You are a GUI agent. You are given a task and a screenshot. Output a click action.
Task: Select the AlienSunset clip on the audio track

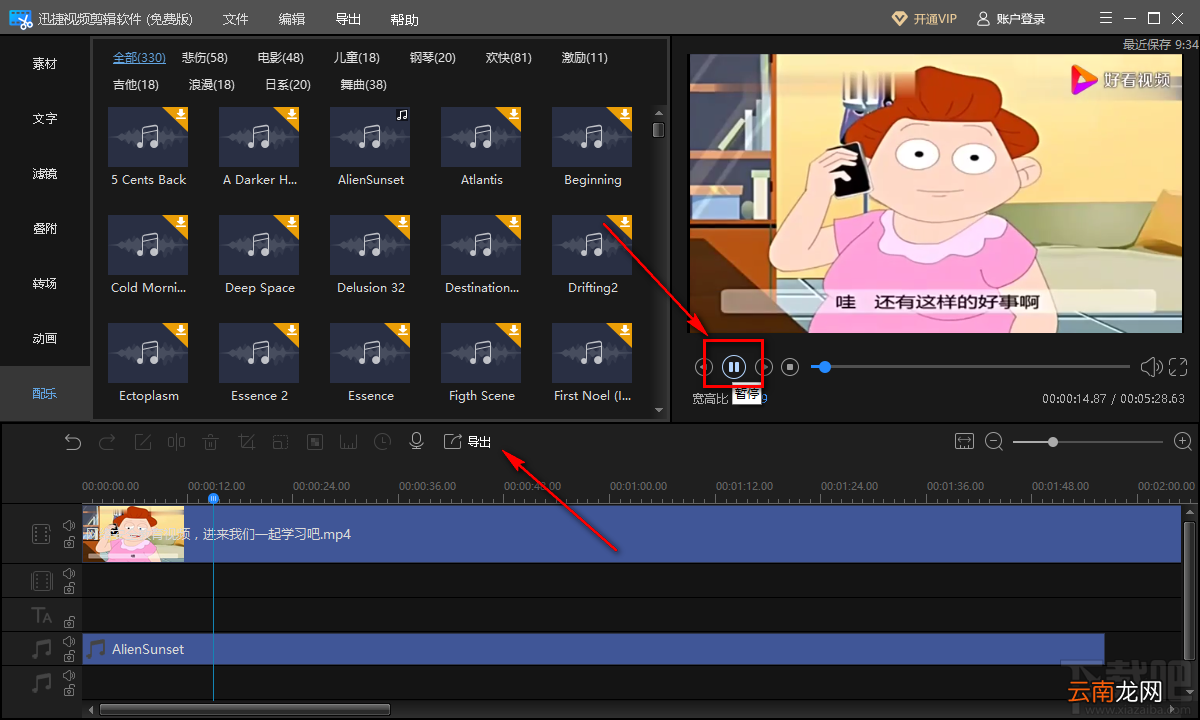click(x=593, y=649)
